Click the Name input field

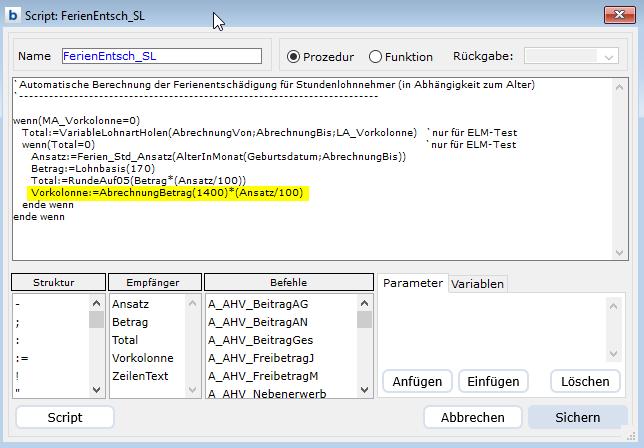coord(161,56)
